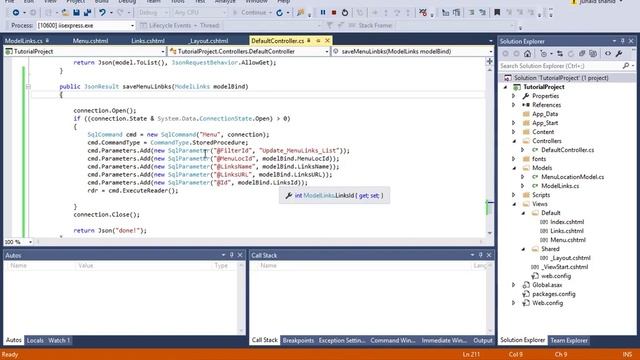
Task: Toggle a bookmark on current line
Action: coord(497,13)
